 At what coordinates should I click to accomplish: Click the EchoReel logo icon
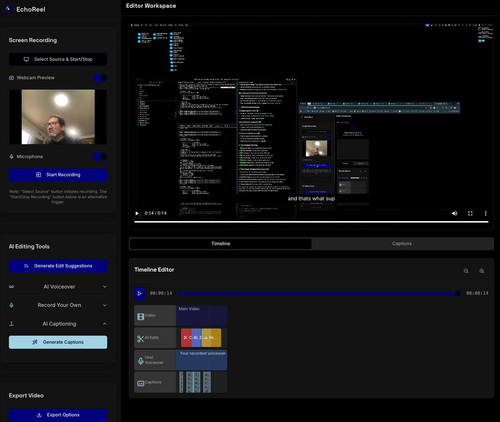click(x=8, y=9)
